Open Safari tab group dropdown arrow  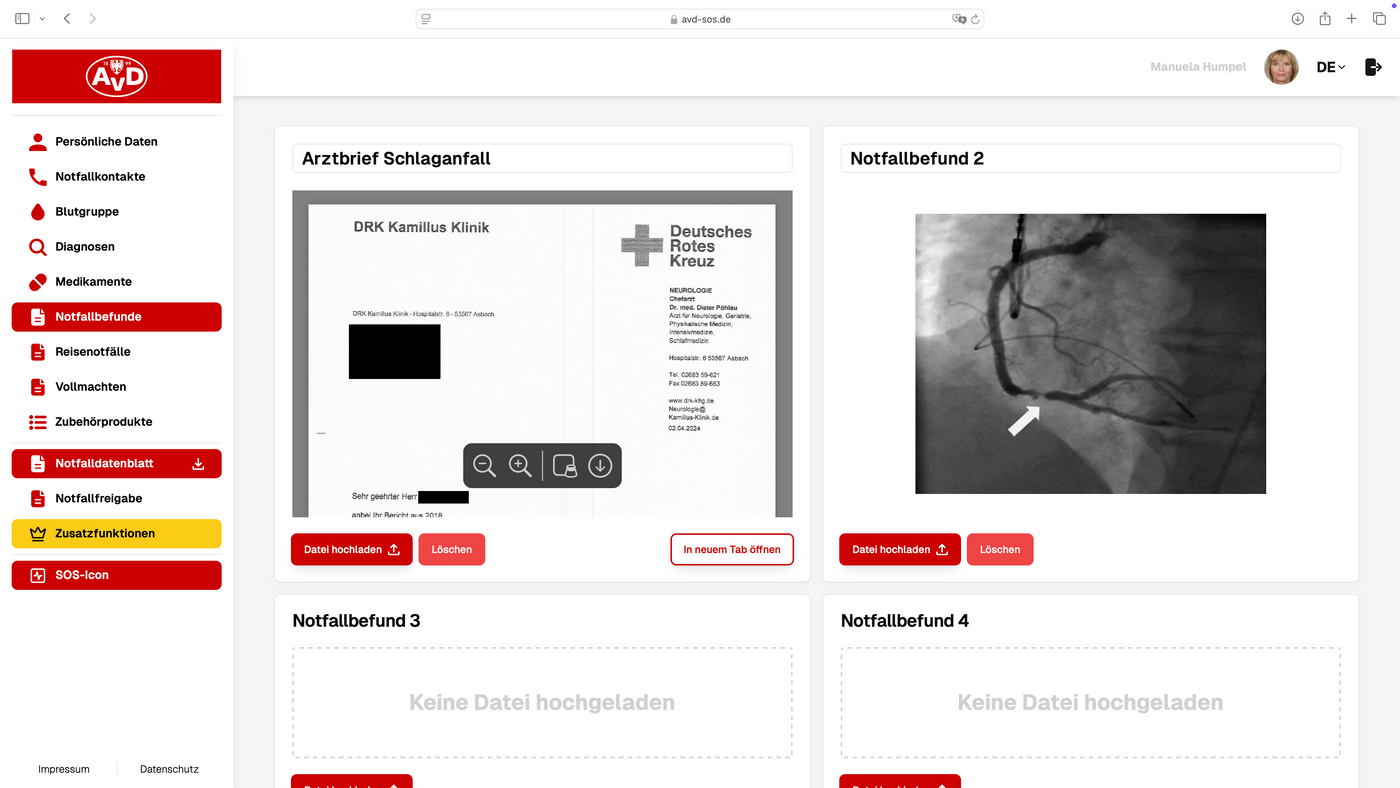(42, 19)
